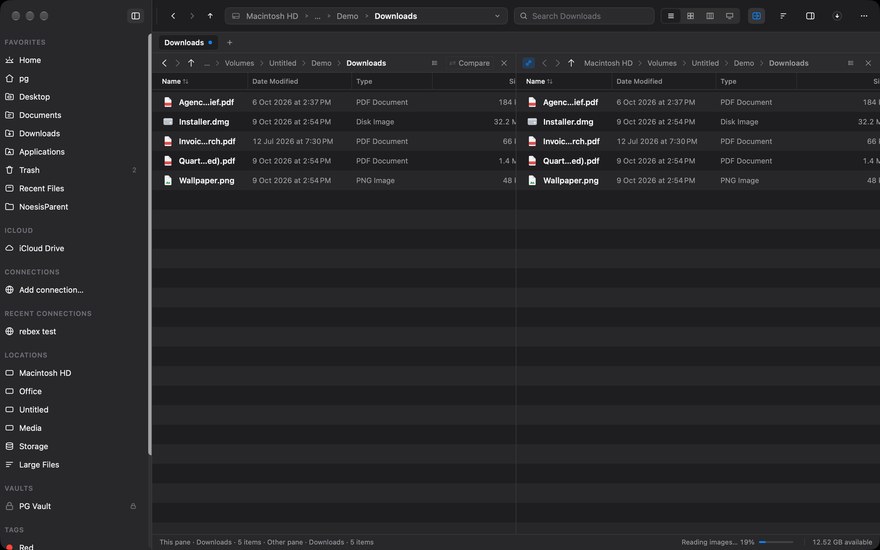Expand the left pane breadcrumb ellipsis
This screenshot has width=880, height=550.
207,63
